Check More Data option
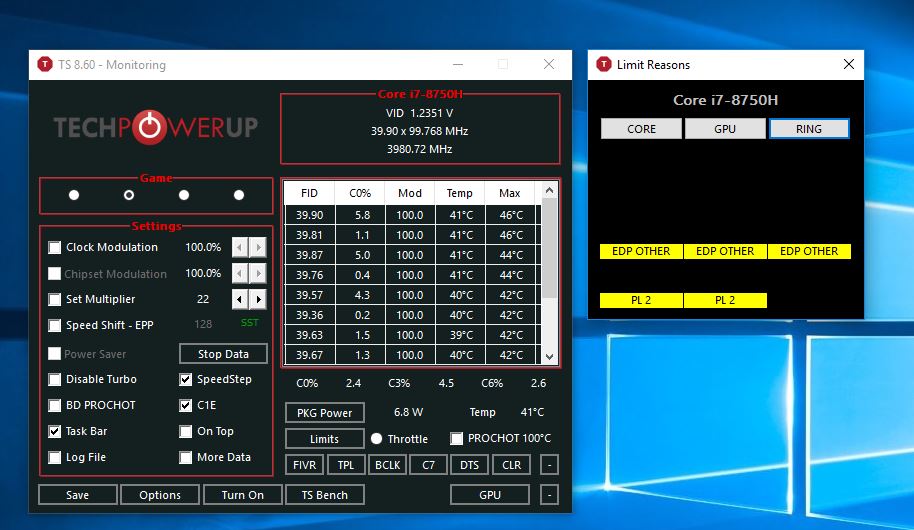This screenshot has width=914, height=530. 185,457
